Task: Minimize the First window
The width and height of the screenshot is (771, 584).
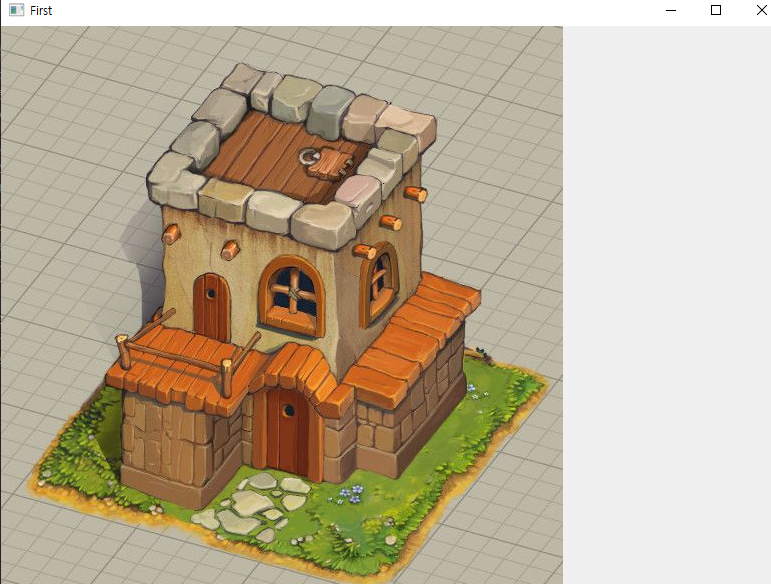Action: point(671,10)
